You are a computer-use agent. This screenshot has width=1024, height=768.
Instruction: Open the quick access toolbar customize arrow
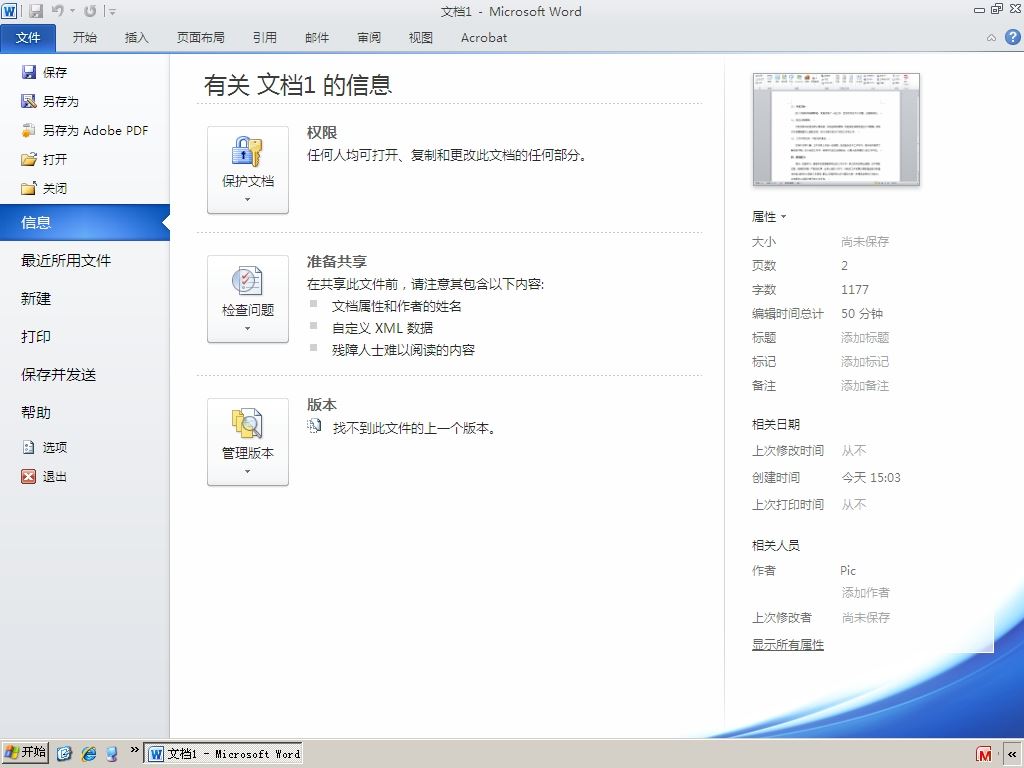point(112,12)
